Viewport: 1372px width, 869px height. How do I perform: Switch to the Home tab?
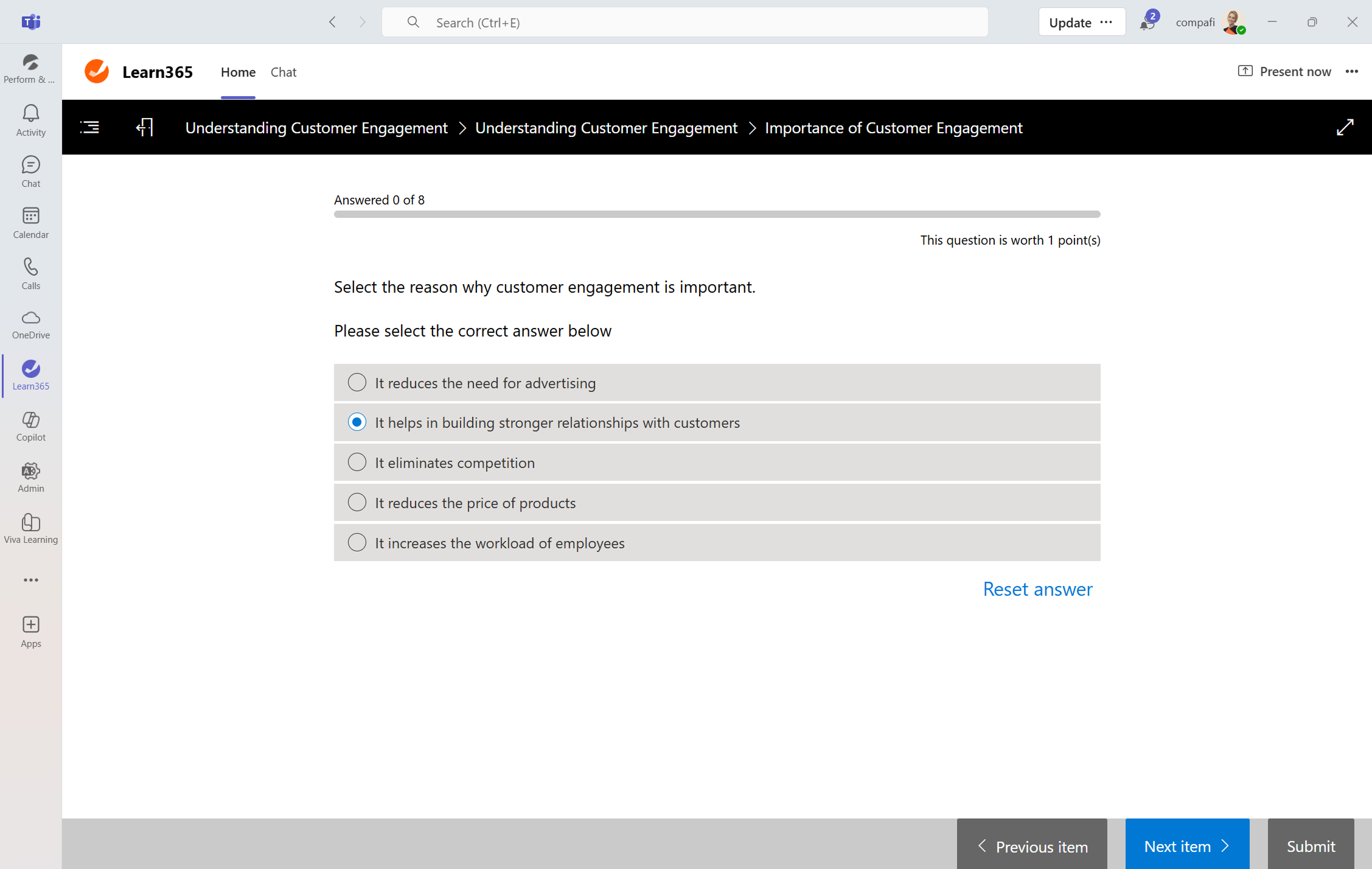point(238,72)
